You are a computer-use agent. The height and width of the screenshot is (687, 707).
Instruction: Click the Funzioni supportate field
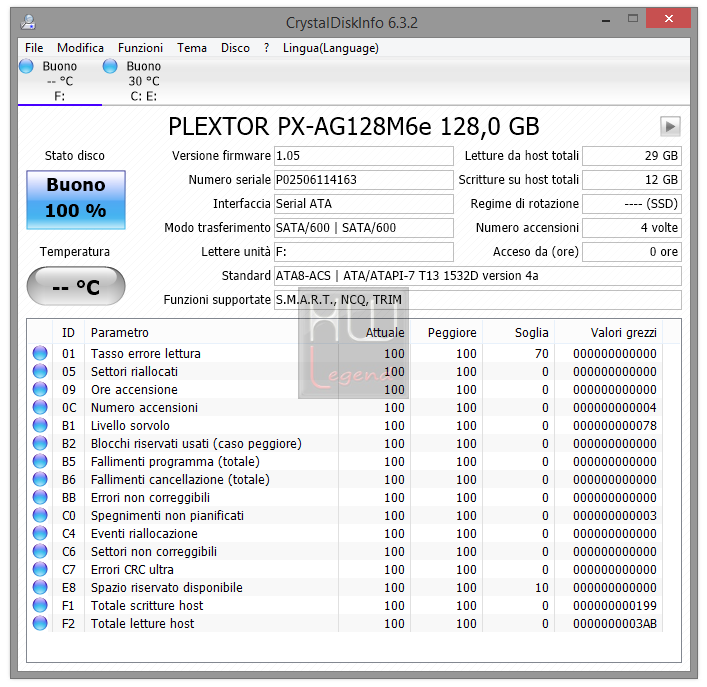pyautogui.click(x=477, y=300)
